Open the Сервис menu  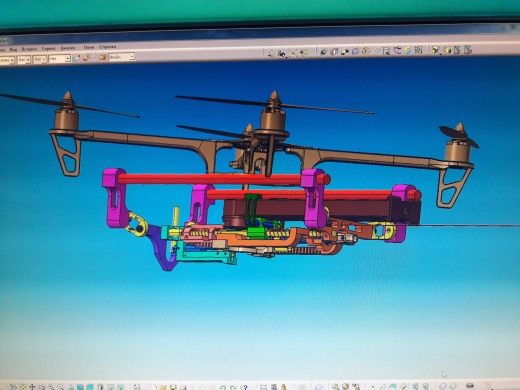(49, 48)
